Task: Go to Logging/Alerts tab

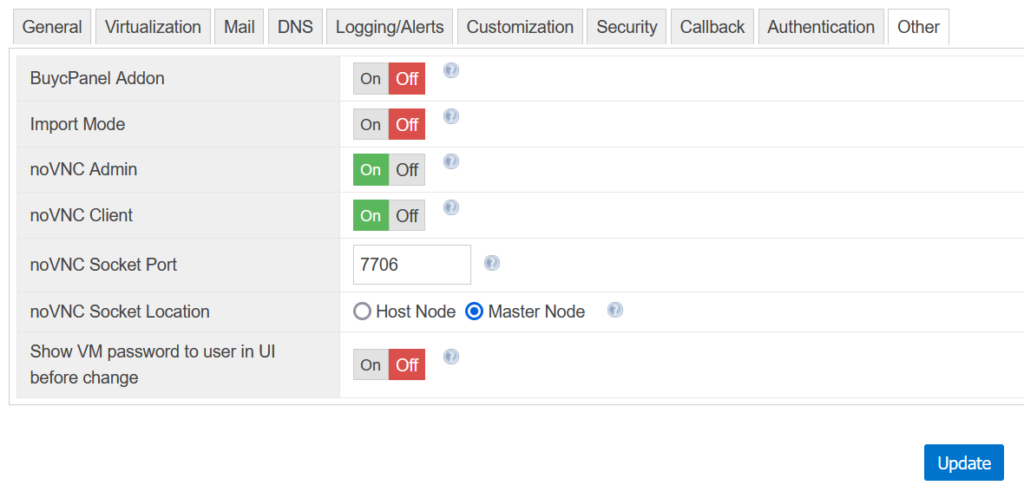Action: pos(389,27)
